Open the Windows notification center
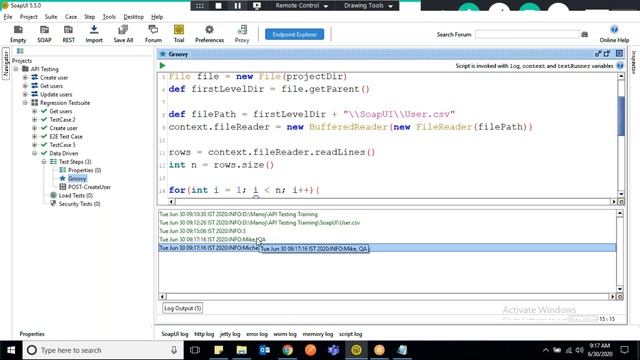Image resolution: width=640 pixels, height=360 pixels. [624, 350]
